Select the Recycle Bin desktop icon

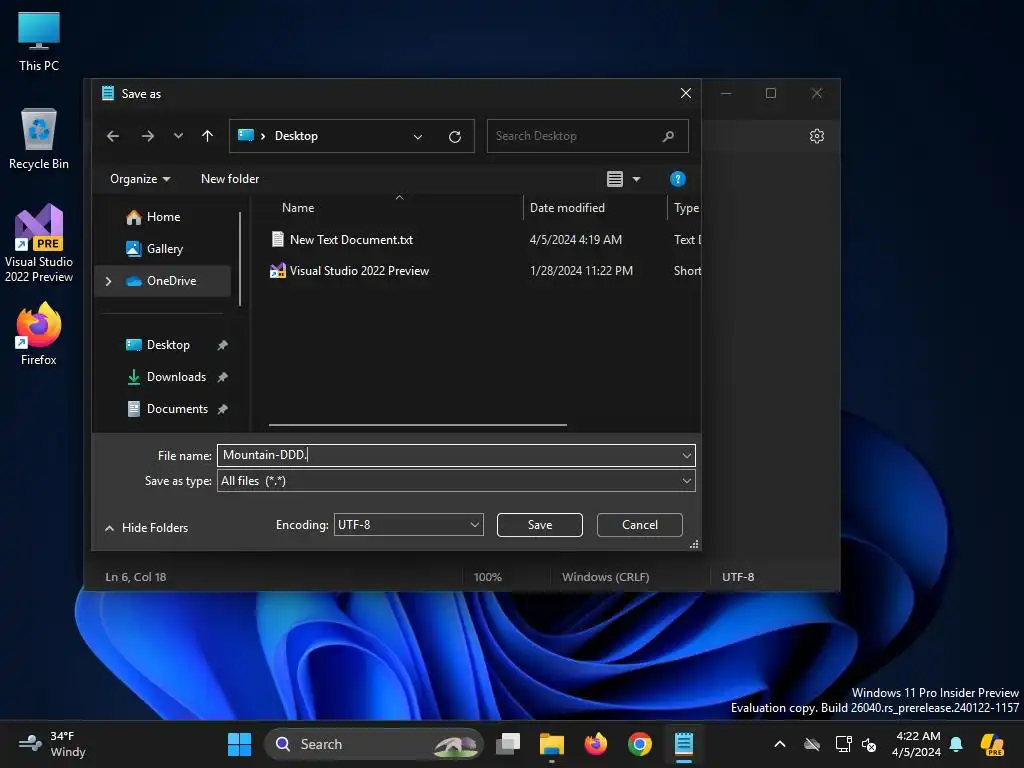coord(39,139)
